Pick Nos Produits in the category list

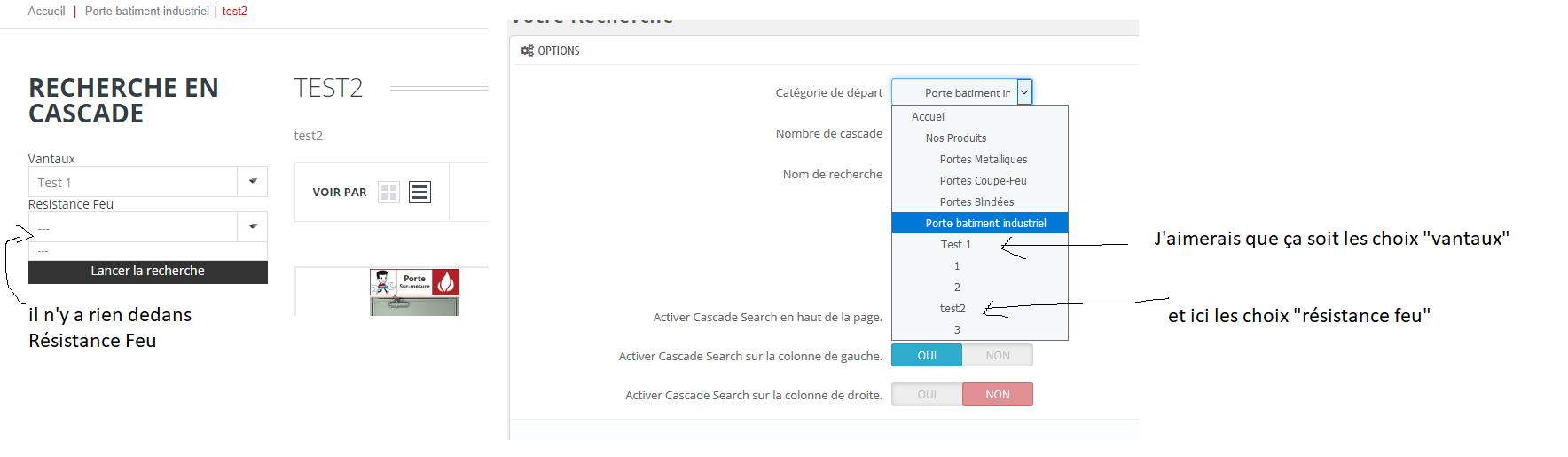click(x=955, y=138)
